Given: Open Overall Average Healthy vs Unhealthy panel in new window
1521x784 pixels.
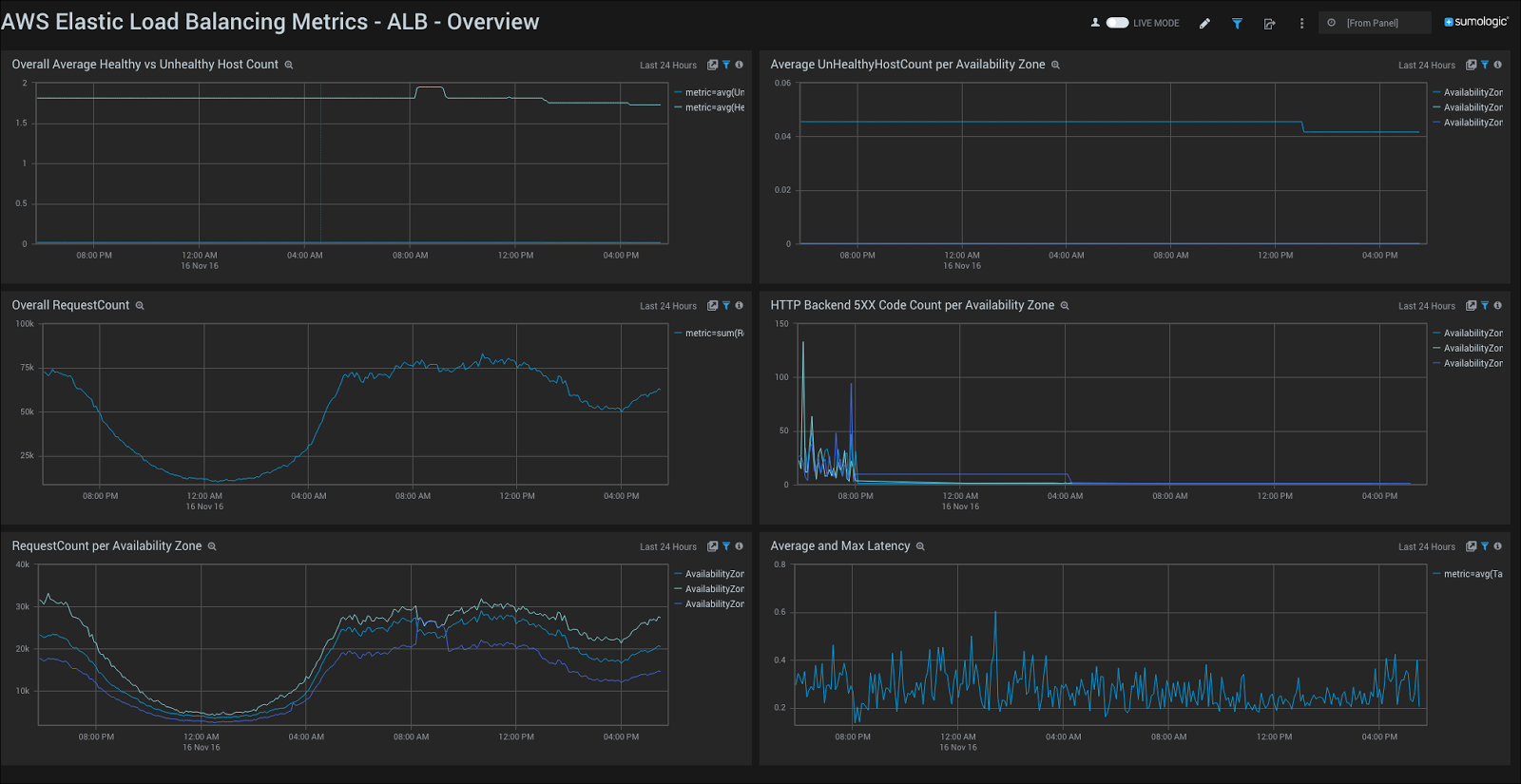Looking at the screenshot, I should click(x=712, y=66).
